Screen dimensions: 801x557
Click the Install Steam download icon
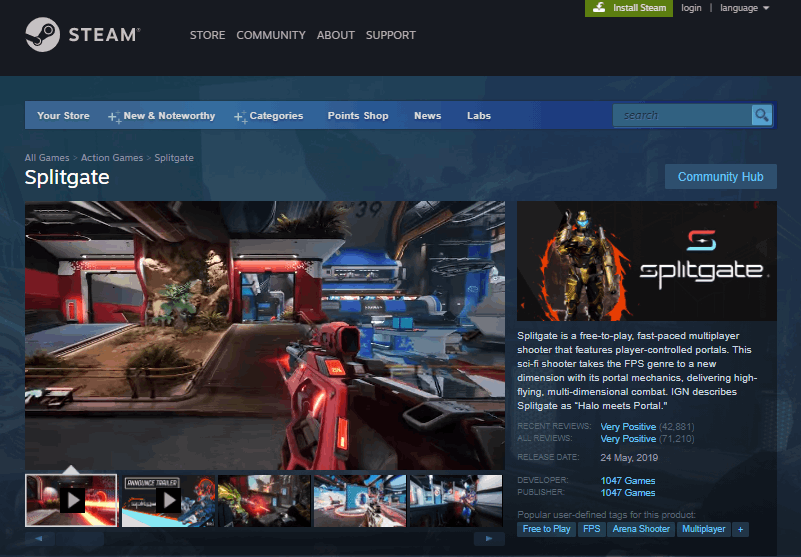pos(600,8)
